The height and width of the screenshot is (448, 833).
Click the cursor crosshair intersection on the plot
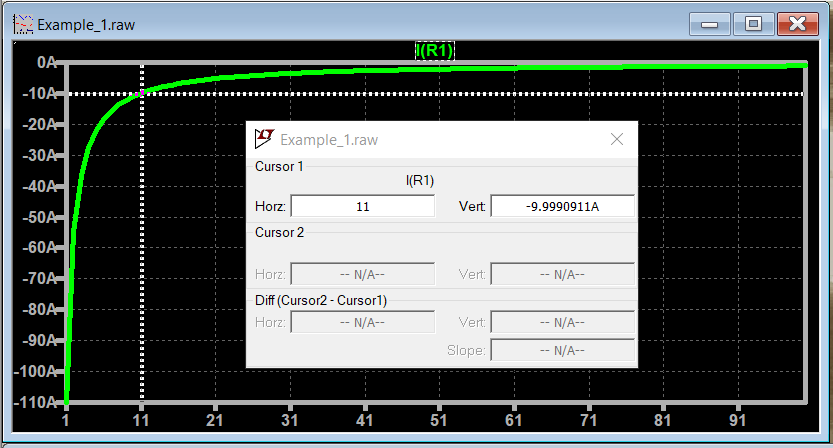[x=142, y=93]
